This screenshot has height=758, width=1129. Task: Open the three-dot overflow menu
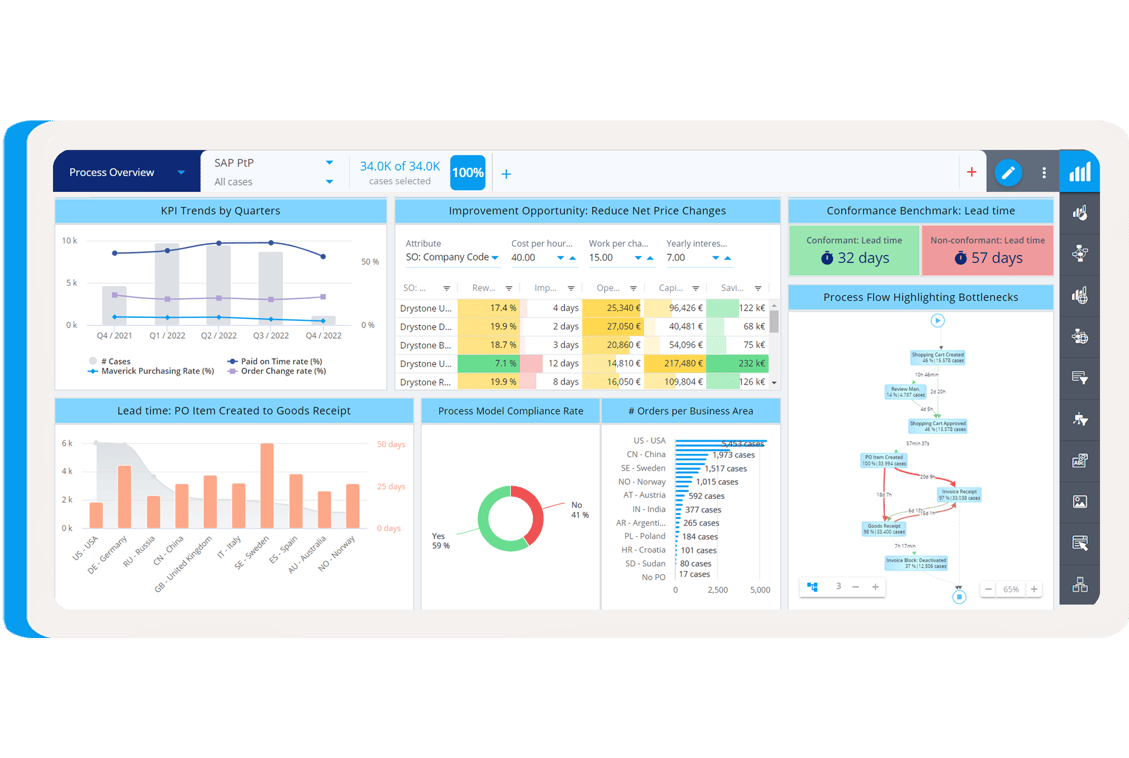(1042, 172)
